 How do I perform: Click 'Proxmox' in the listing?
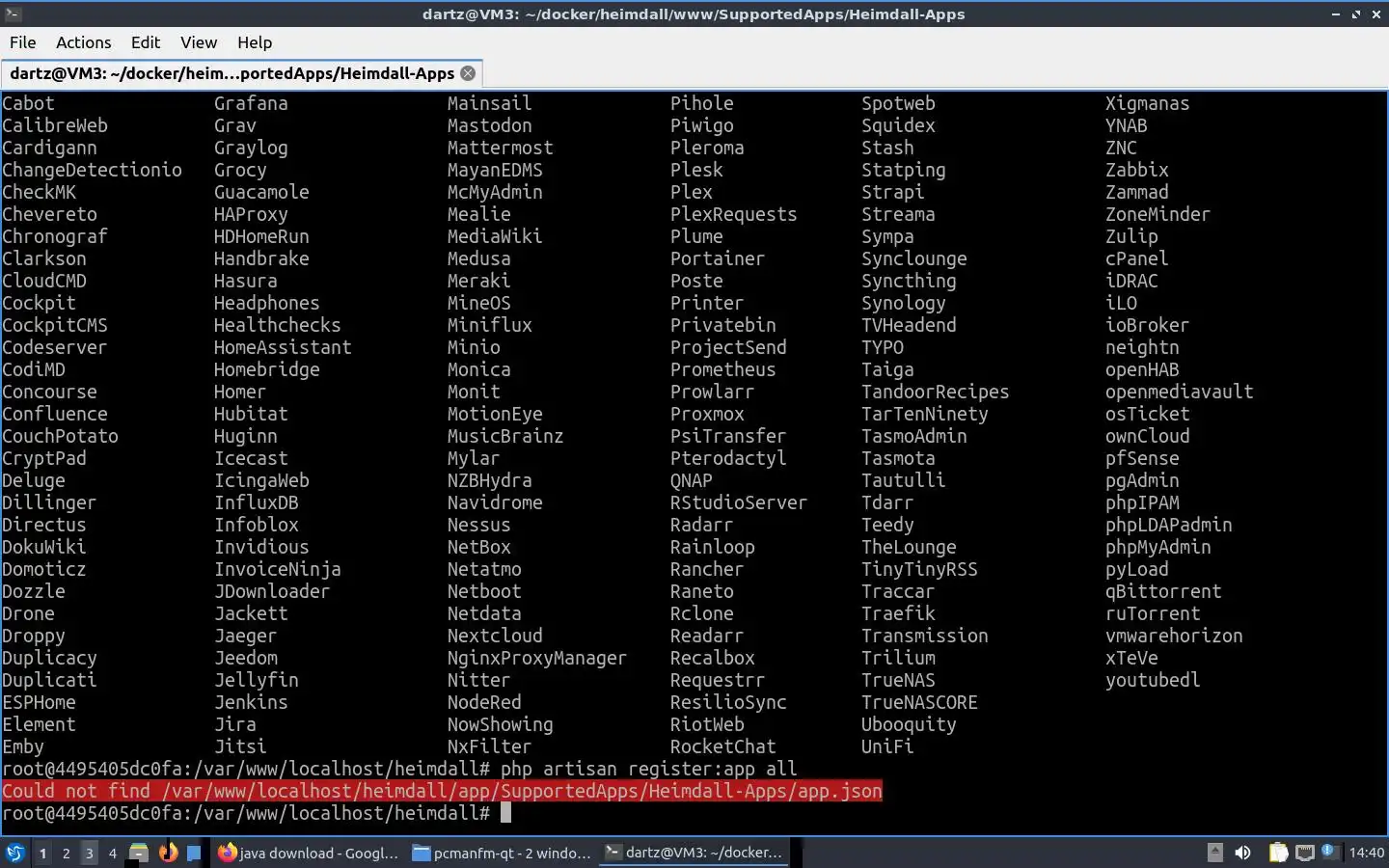[x=707, y=414]
